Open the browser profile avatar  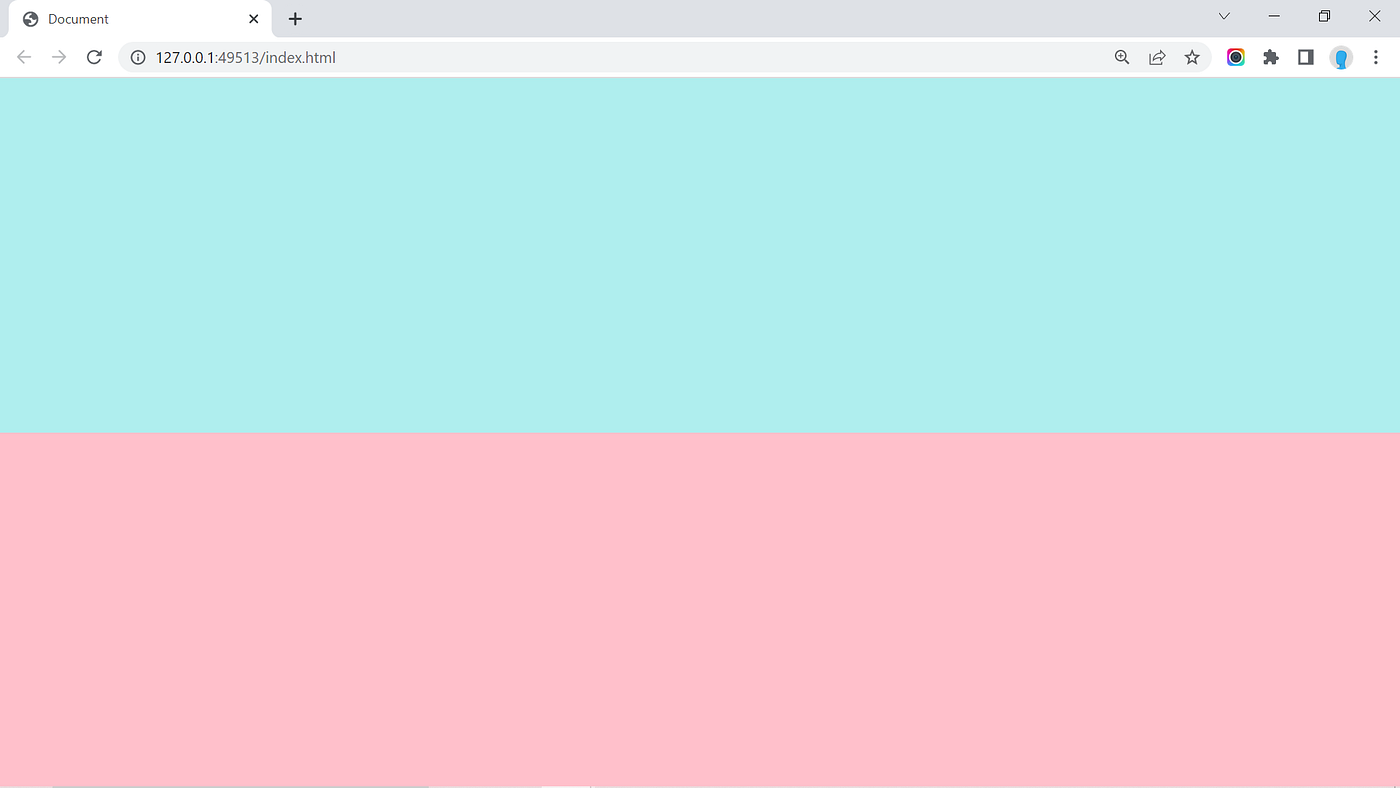coord(1340,57)
